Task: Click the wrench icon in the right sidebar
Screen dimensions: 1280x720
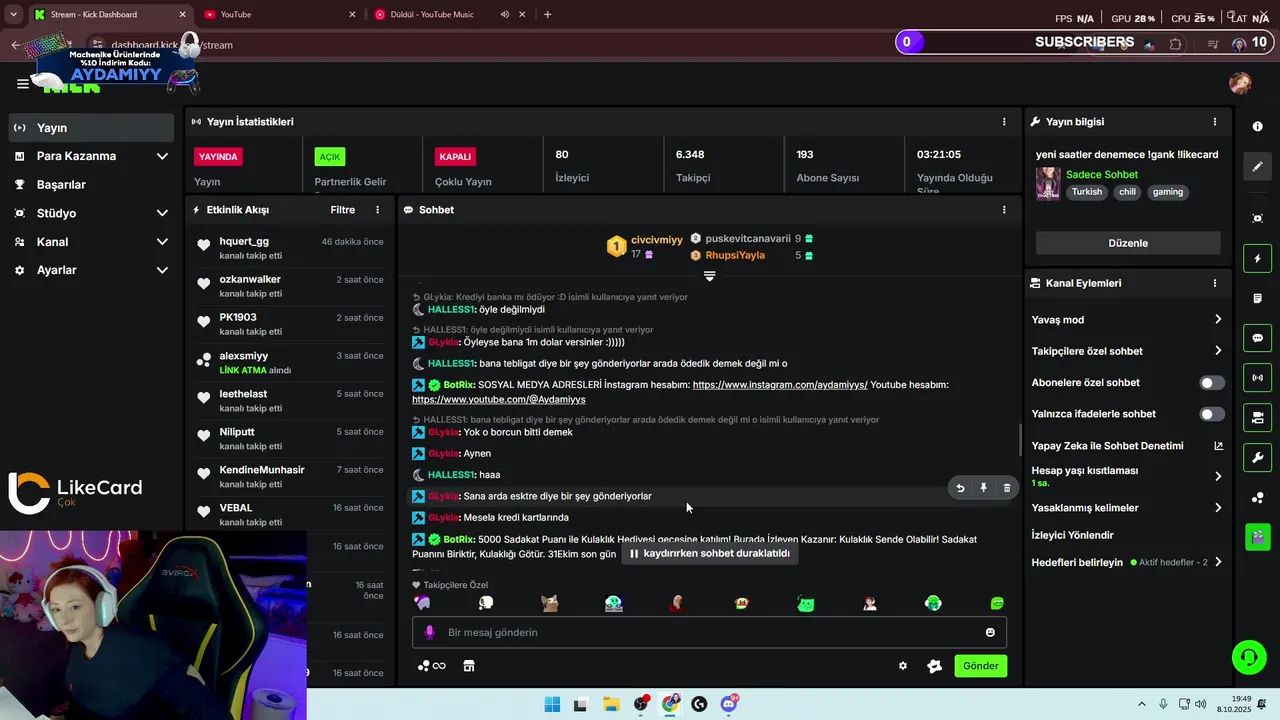Action: click(x=1258, y=458)
